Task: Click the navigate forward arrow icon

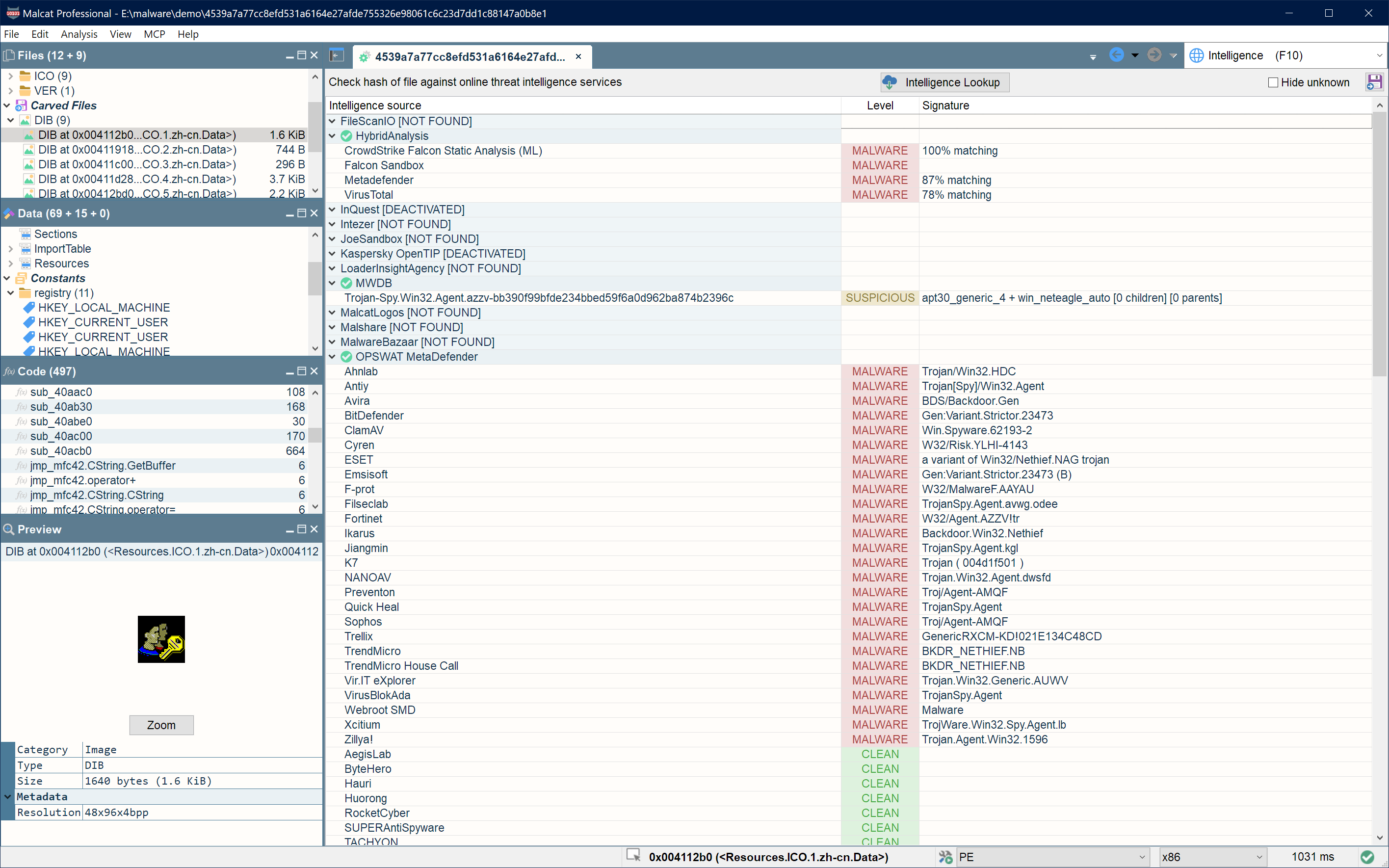Action: 1154,55
